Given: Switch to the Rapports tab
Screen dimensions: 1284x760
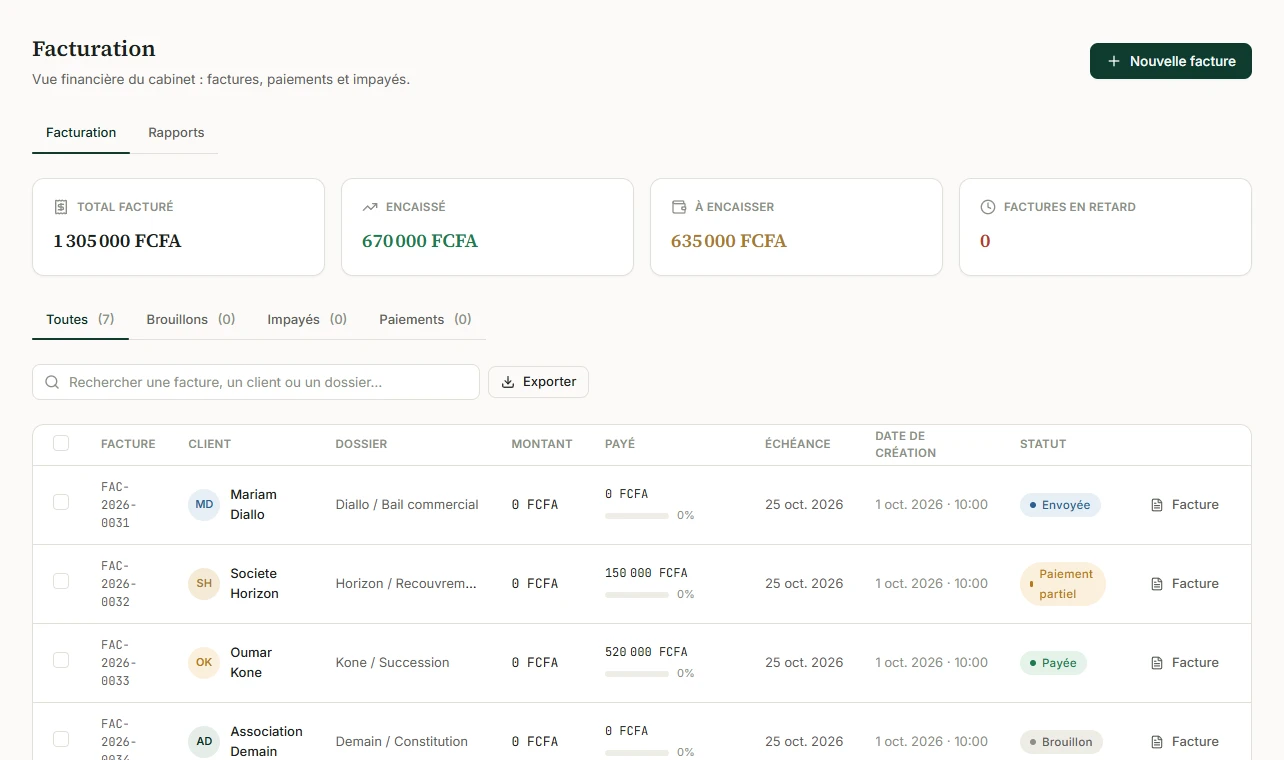Looking at the screenshot, I should click(176, 132).
